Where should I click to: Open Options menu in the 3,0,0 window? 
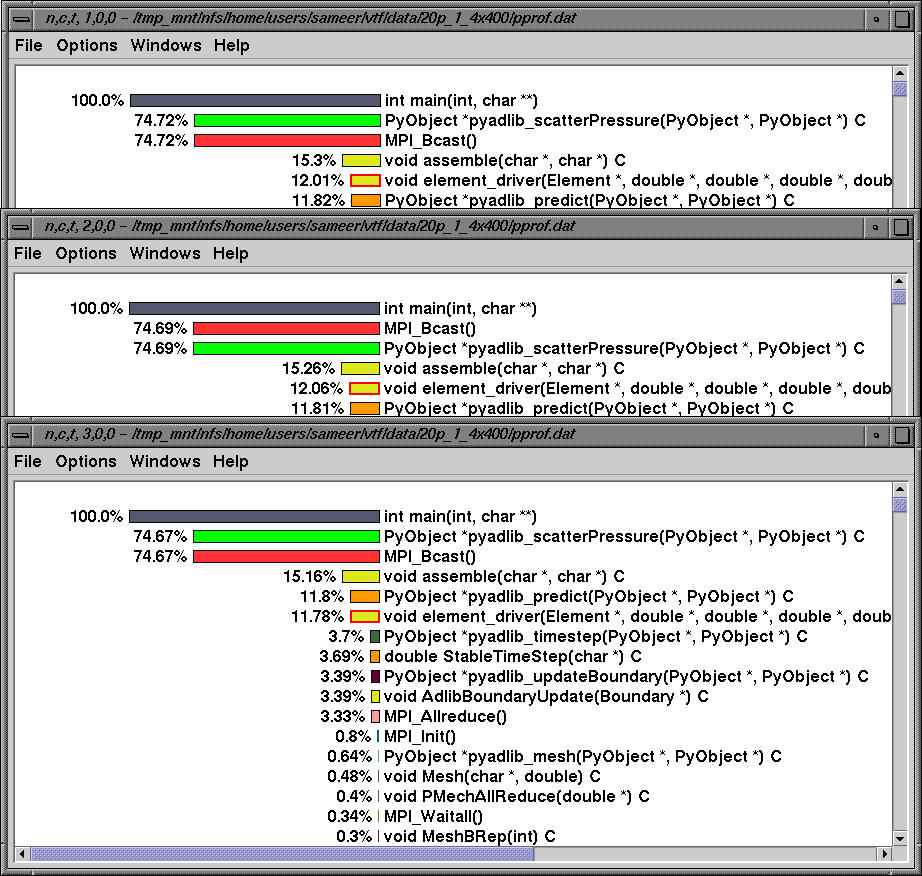[86, 462]
